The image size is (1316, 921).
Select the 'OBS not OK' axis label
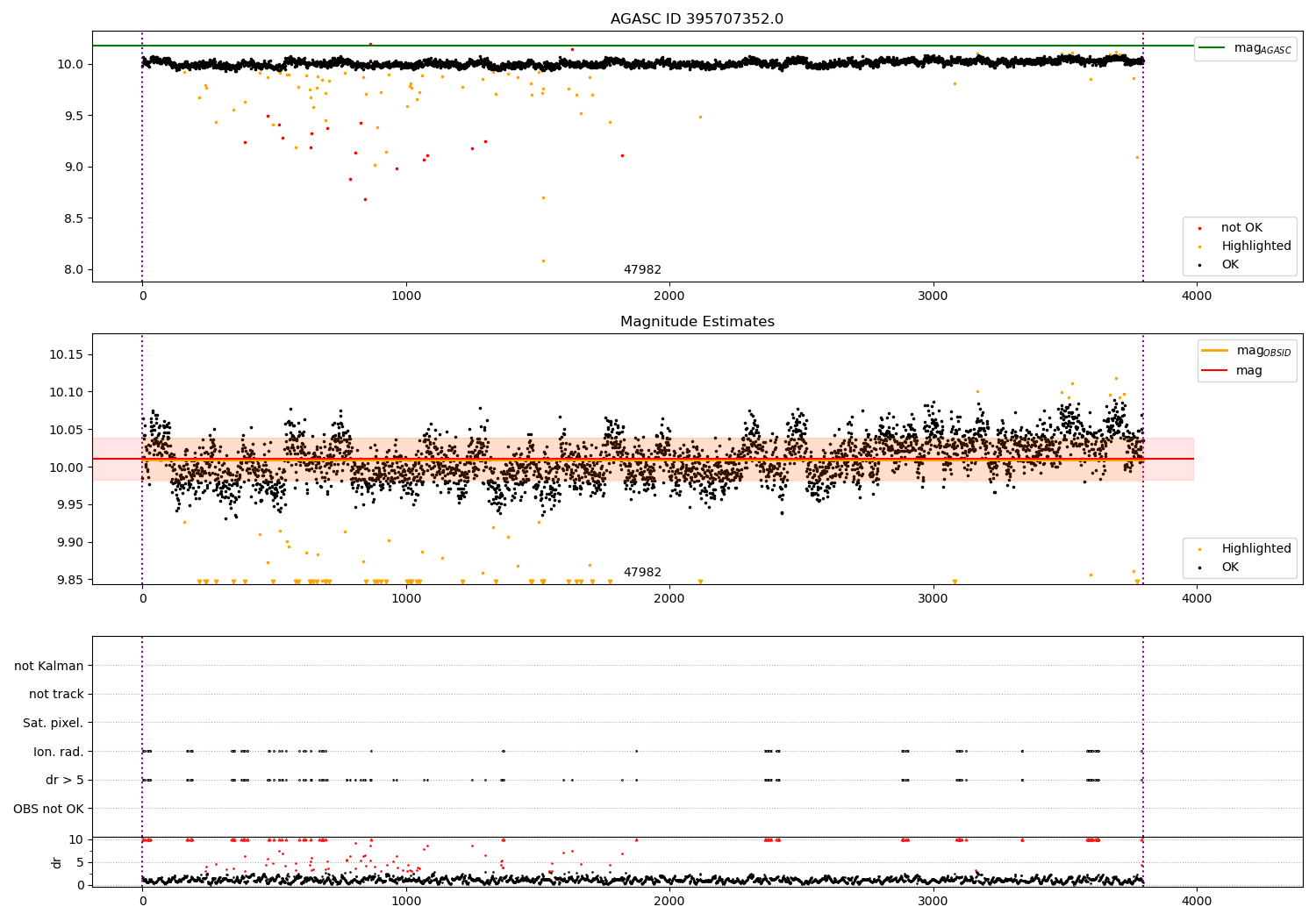coord(49,809)
